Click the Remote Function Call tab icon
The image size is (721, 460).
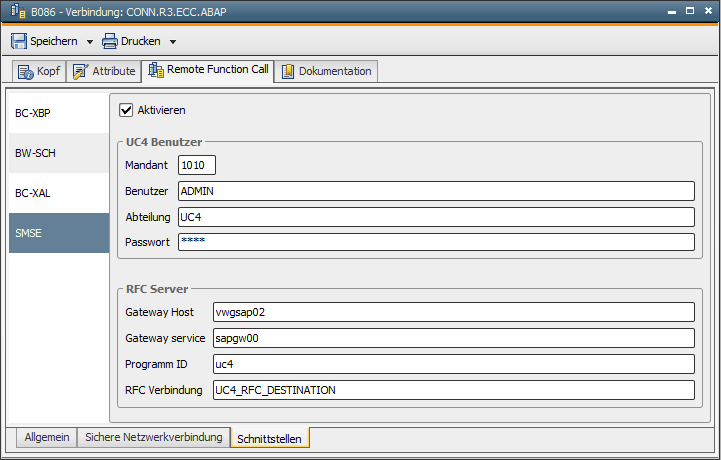[x=156, y=70]
